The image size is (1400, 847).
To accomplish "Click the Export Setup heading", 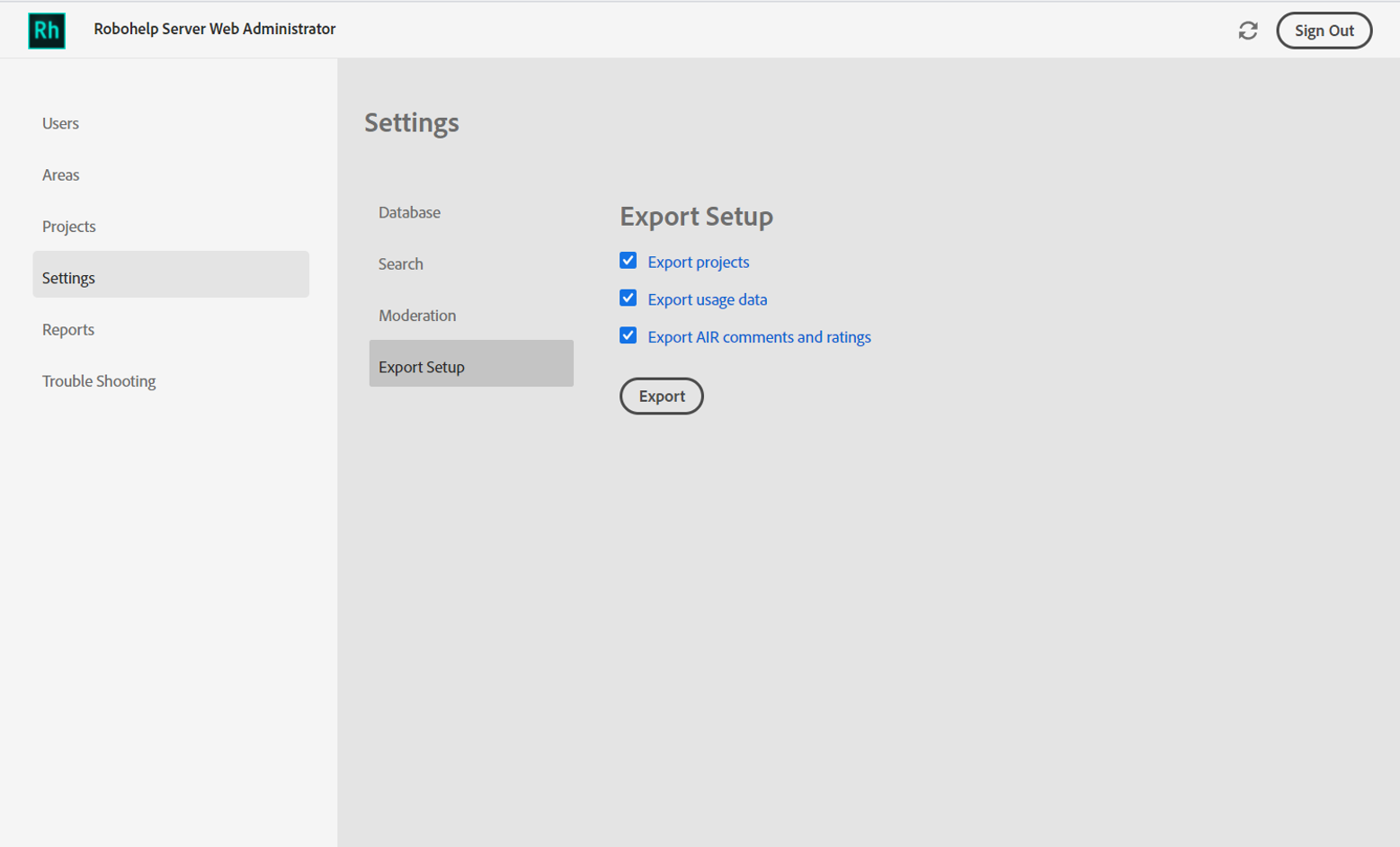I will tap(696, 216).
